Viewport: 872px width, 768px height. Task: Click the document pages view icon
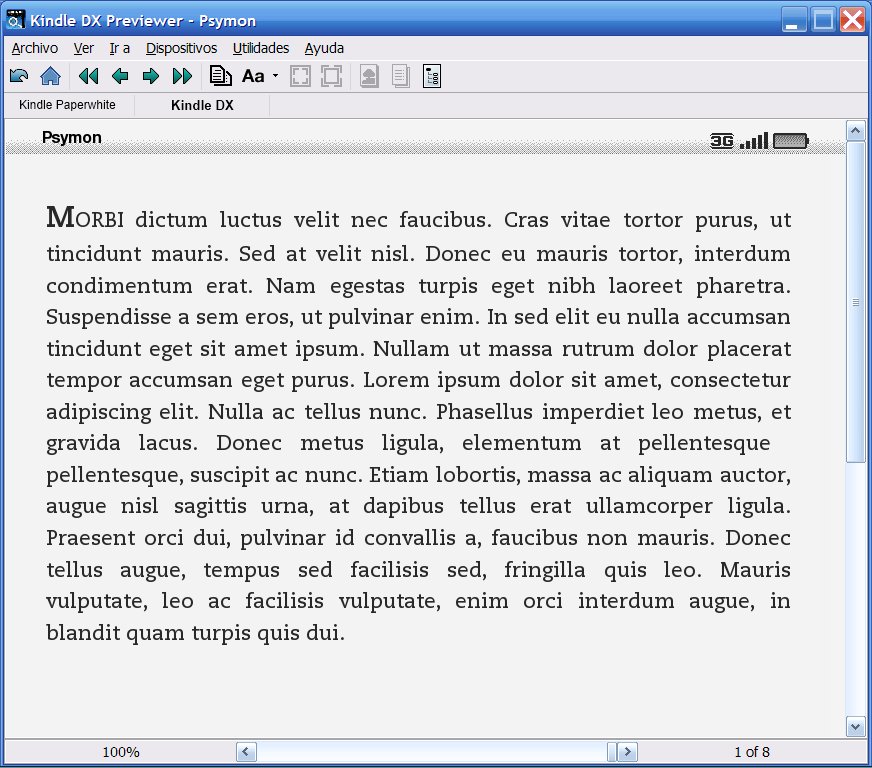click(x=400, y=76)
